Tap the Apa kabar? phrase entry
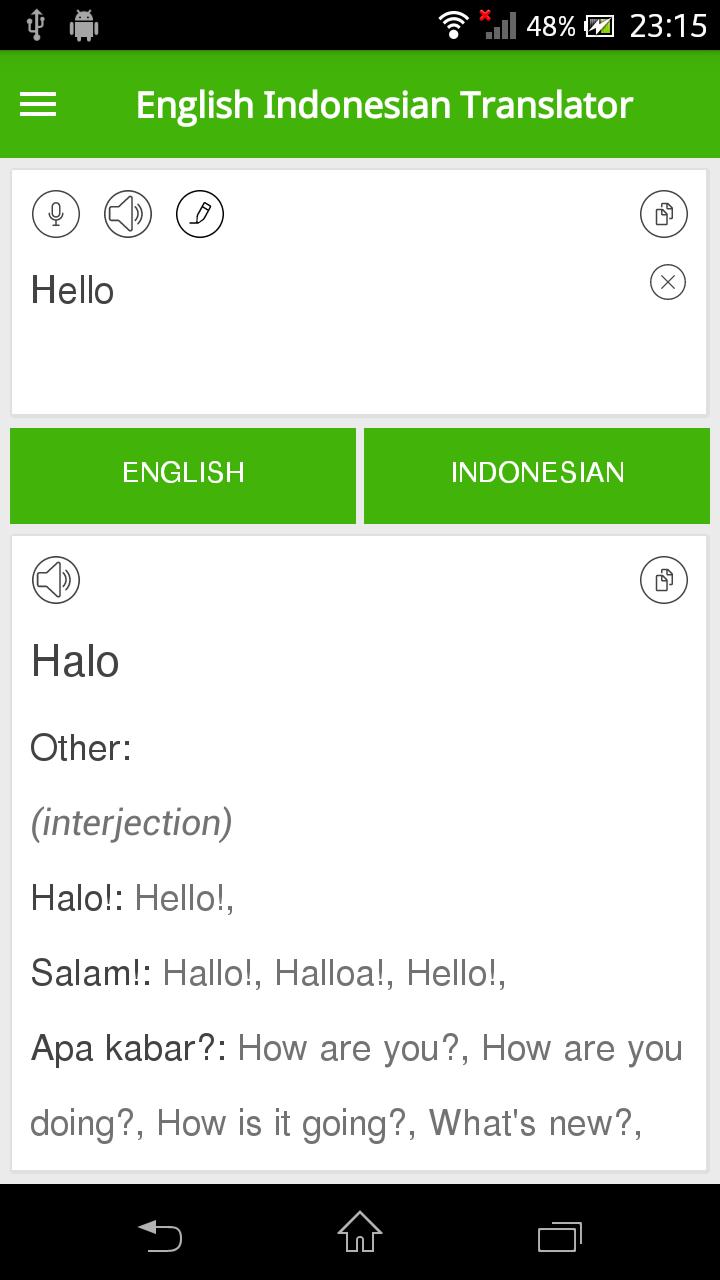Screen dimensions: 720x1280 129,1048
